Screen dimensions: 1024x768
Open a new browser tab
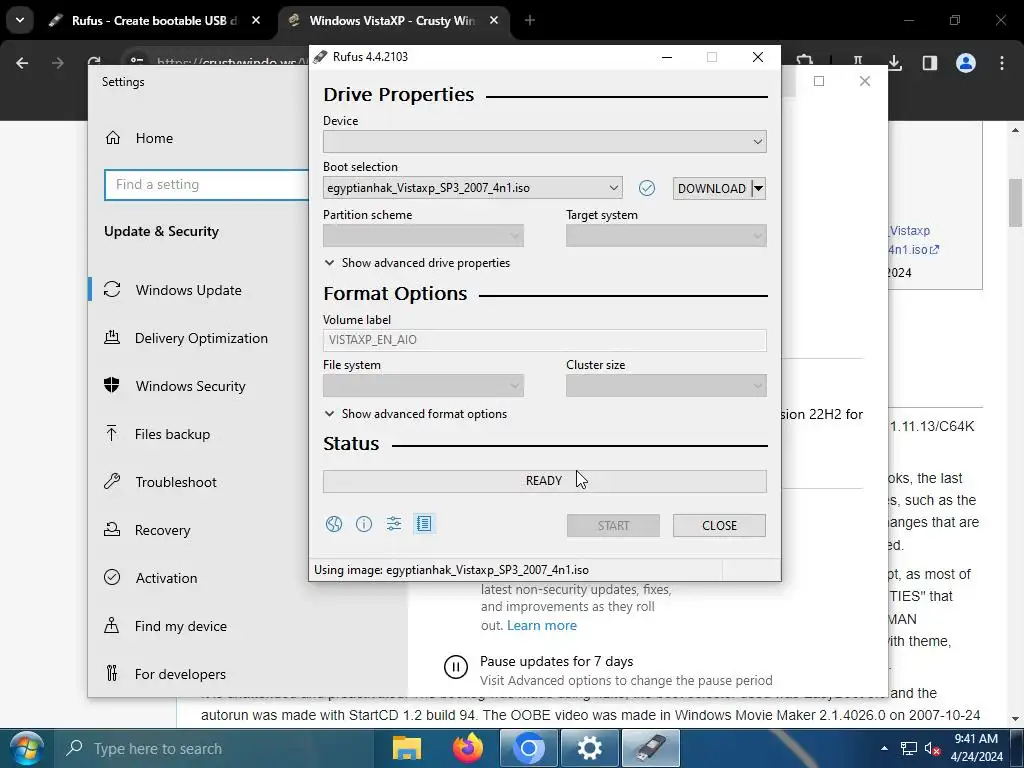coord(530,21)
